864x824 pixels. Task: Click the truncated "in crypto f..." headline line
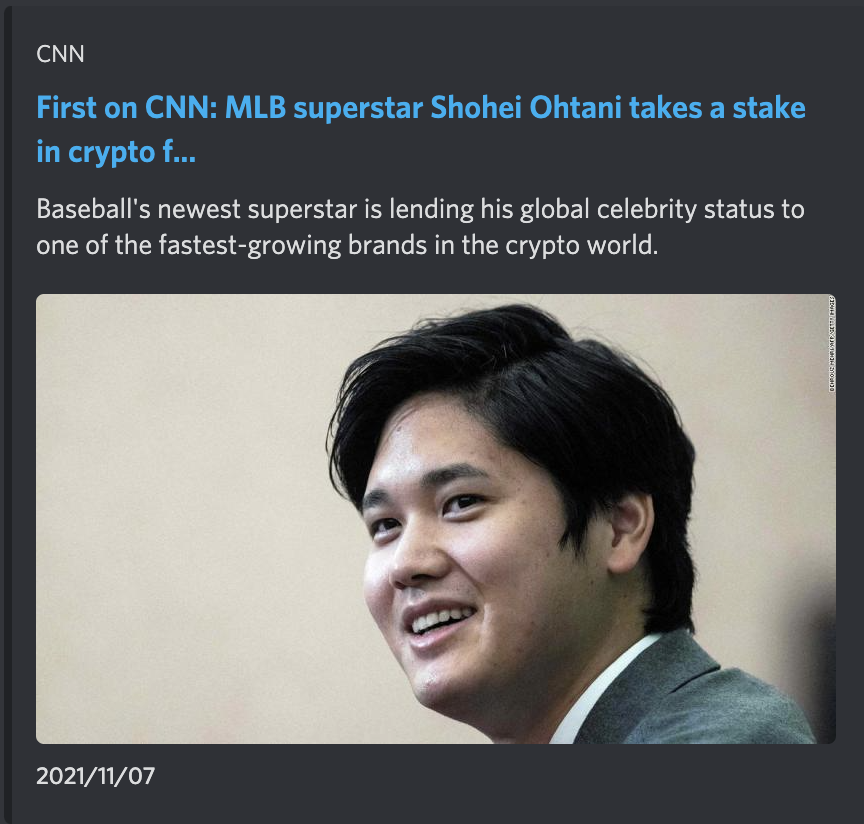pyautogui.click(x=116, y=155)
